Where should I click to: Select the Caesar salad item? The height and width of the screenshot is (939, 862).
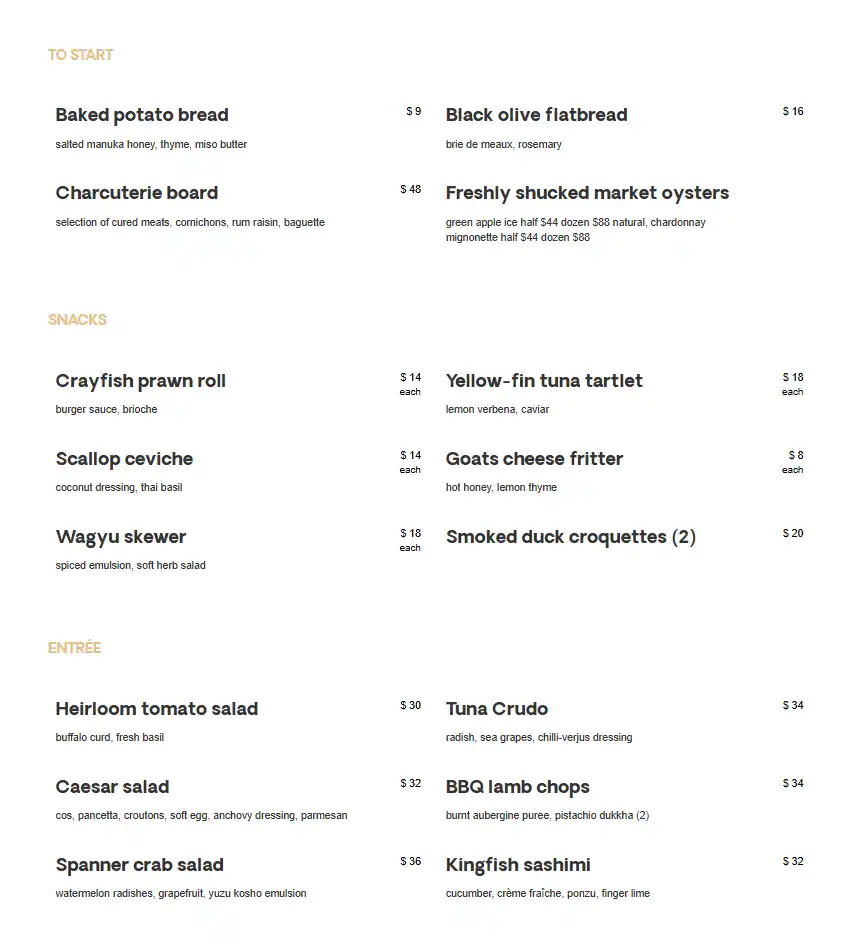tap(112, 787)
